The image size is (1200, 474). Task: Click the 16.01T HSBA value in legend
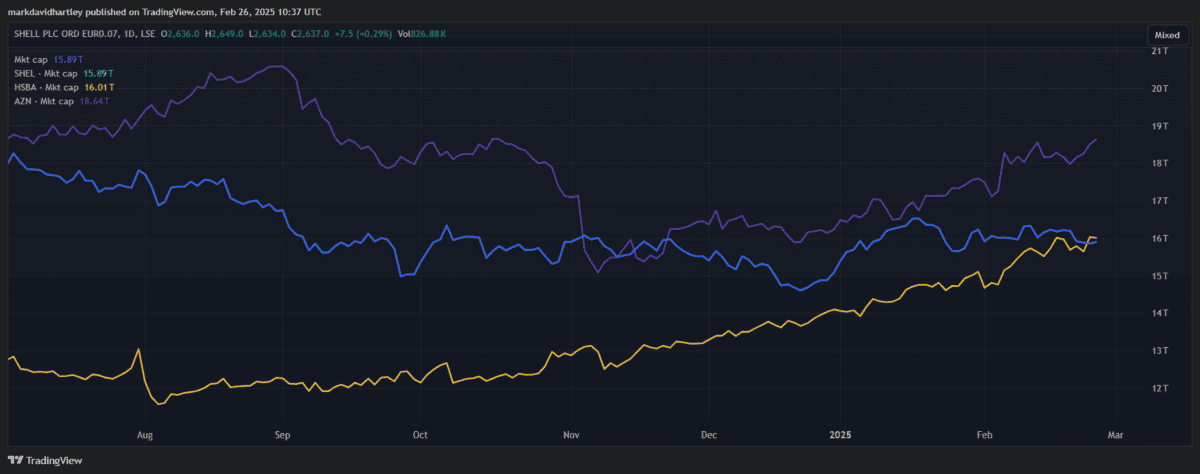94,87
